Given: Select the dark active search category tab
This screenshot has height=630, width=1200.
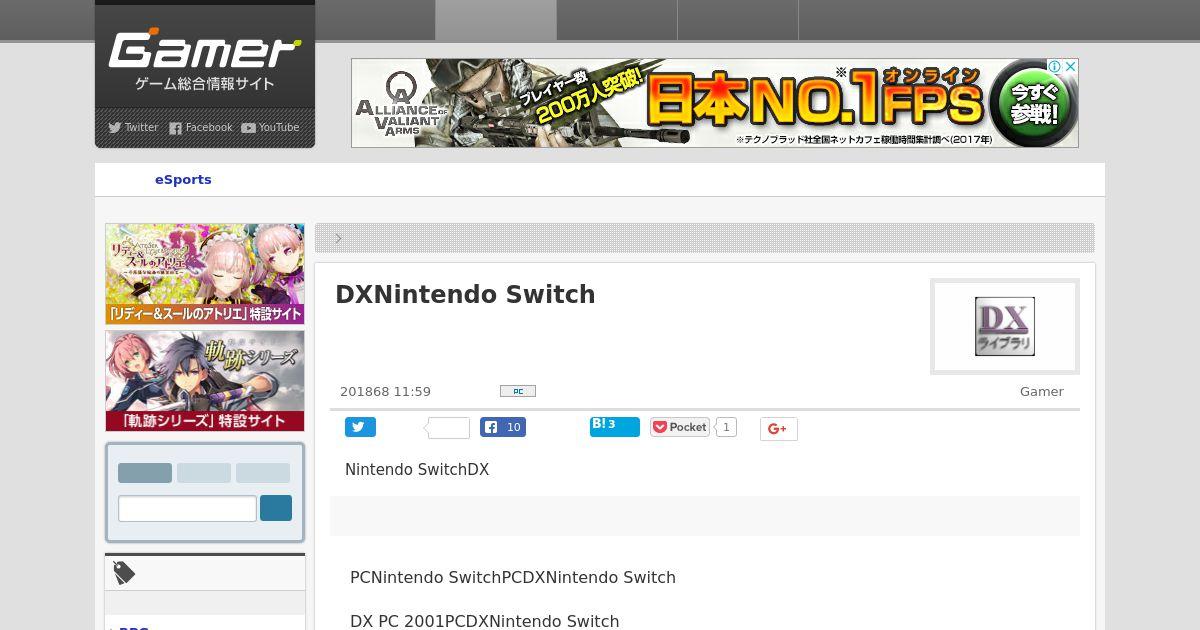Looking at the screenshot, I should click(145, 473).
